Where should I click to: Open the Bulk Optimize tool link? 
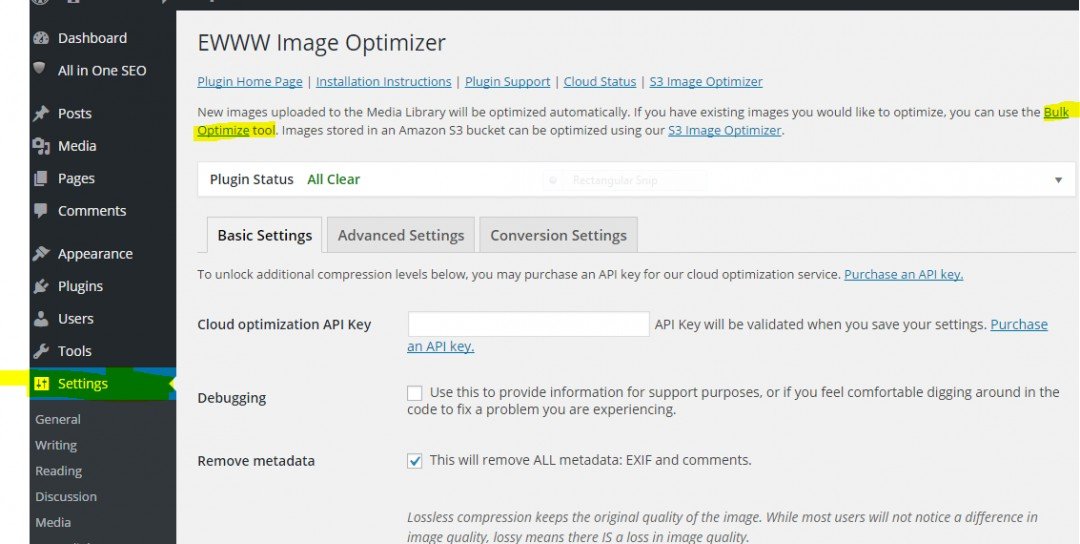tap(223, 130)
